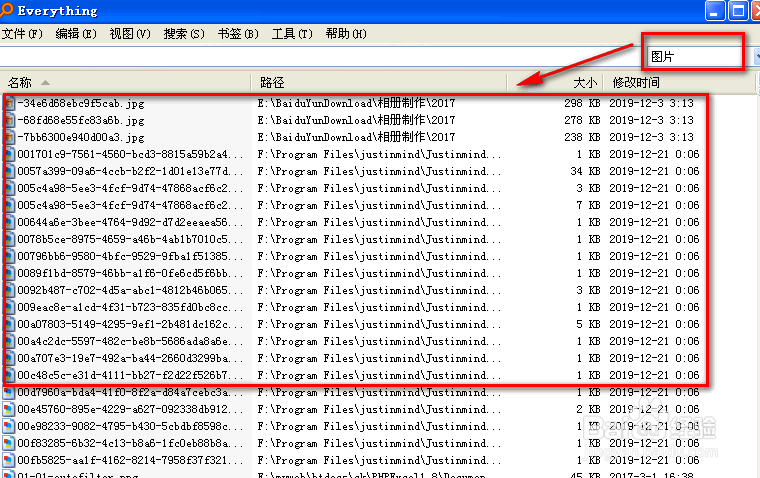Click the icon of file 0089f1bd-8579-46bb
Screen dimensions: 760x478
(9, 273)
